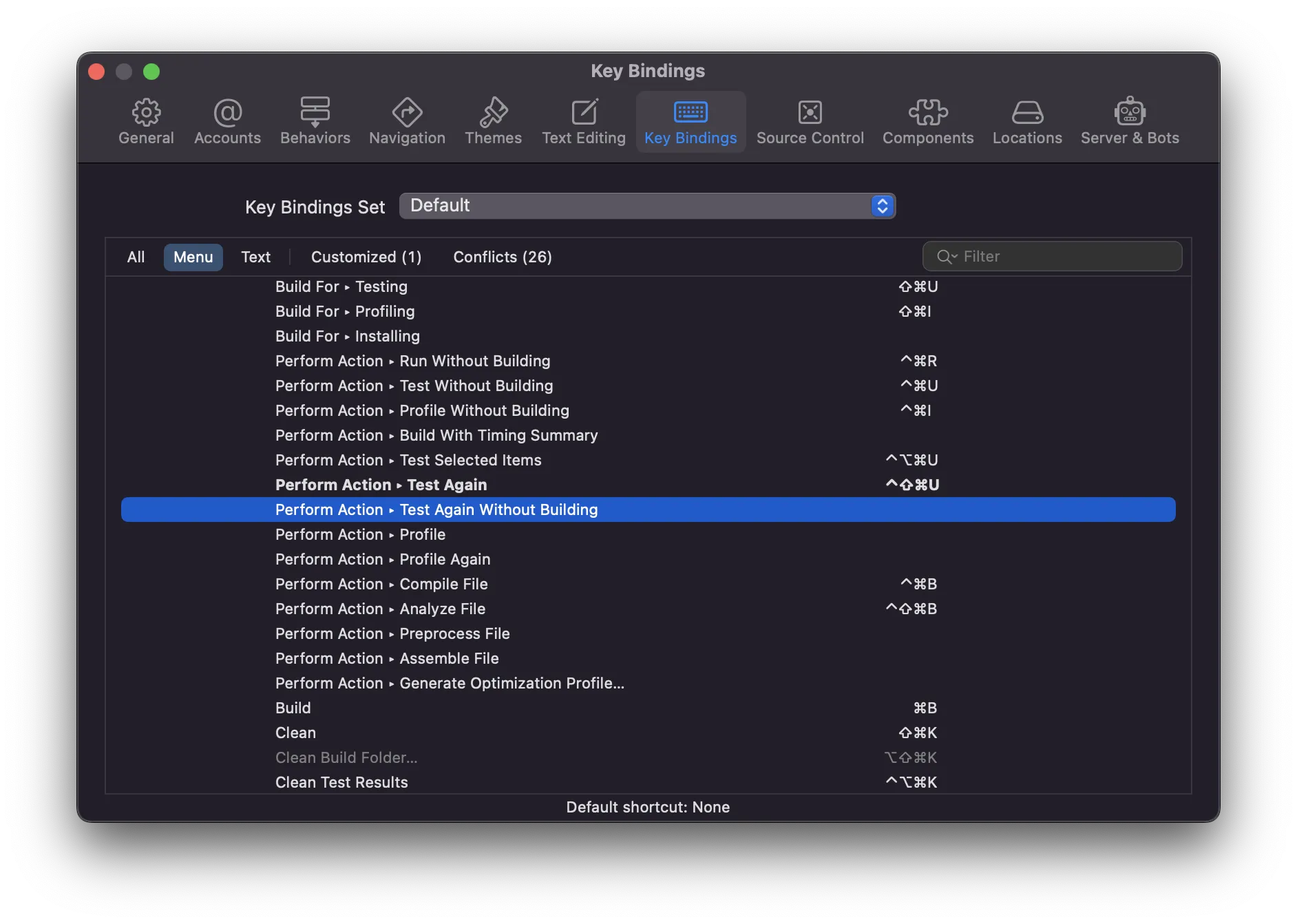Open the Behaviors preferences icon
The image size is (1297, 924).
pos(315,112)
